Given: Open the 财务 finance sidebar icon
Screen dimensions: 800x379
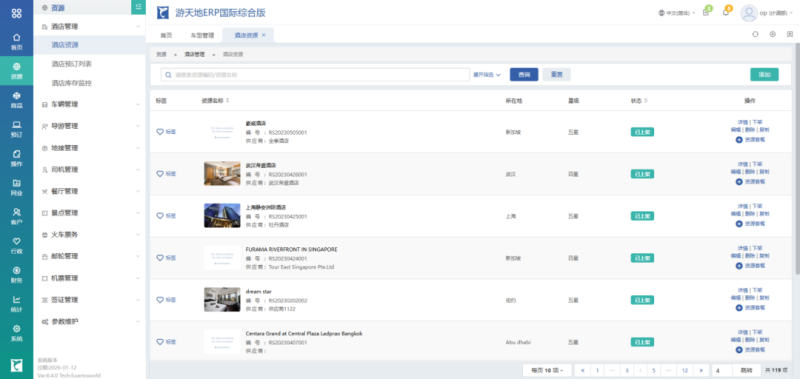Looking at the screenshot, I should tap(16, 274).
